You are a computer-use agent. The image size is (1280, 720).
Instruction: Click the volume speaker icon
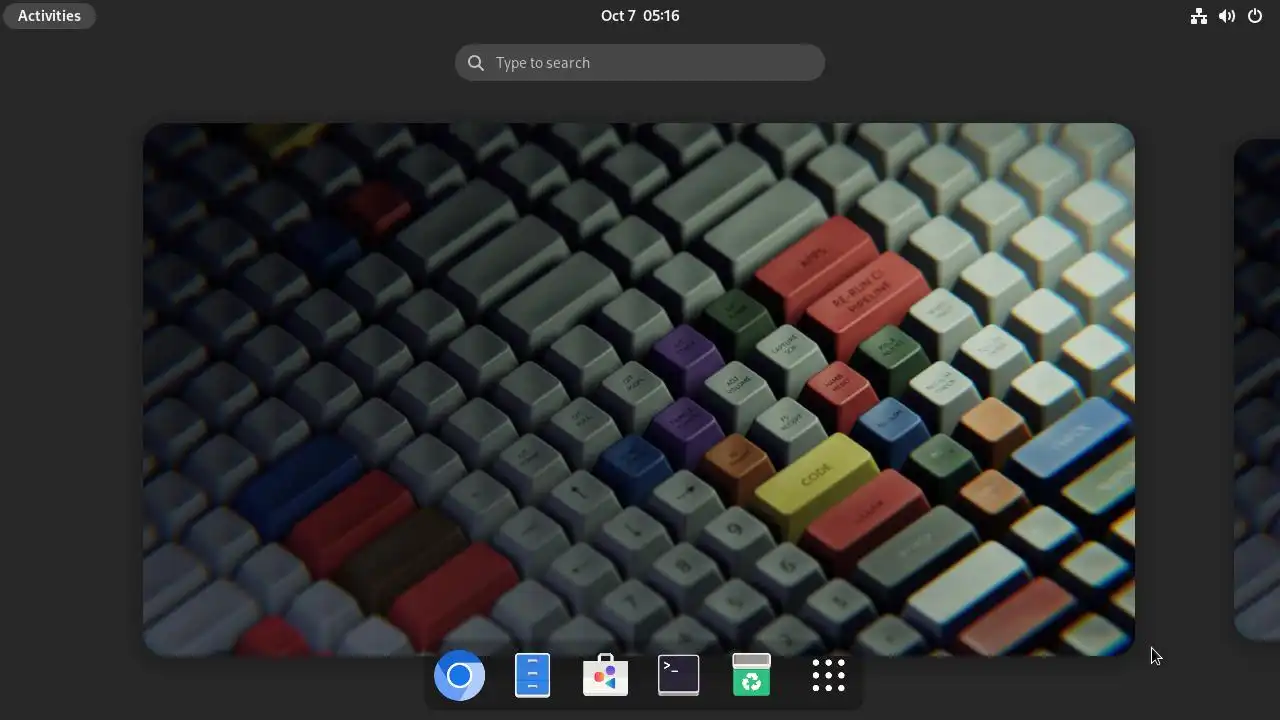(x=1226, y=15)
